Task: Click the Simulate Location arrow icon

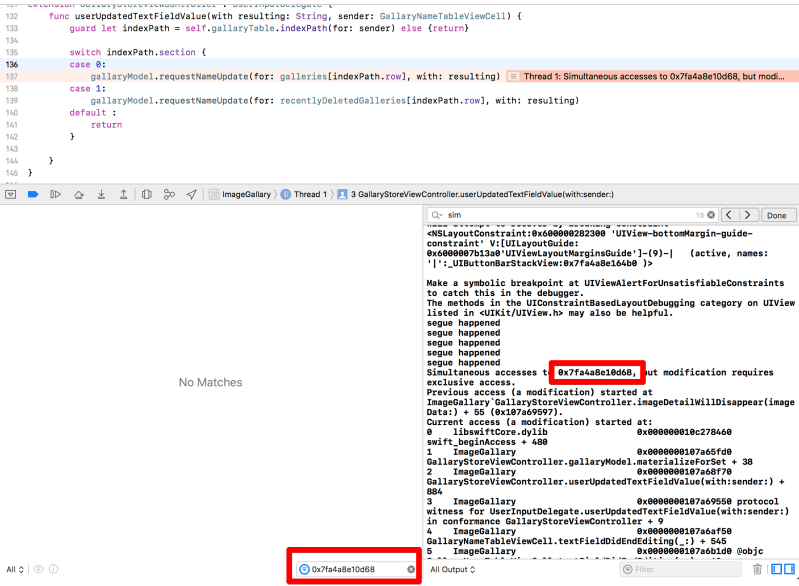Action: coord(191,194)
